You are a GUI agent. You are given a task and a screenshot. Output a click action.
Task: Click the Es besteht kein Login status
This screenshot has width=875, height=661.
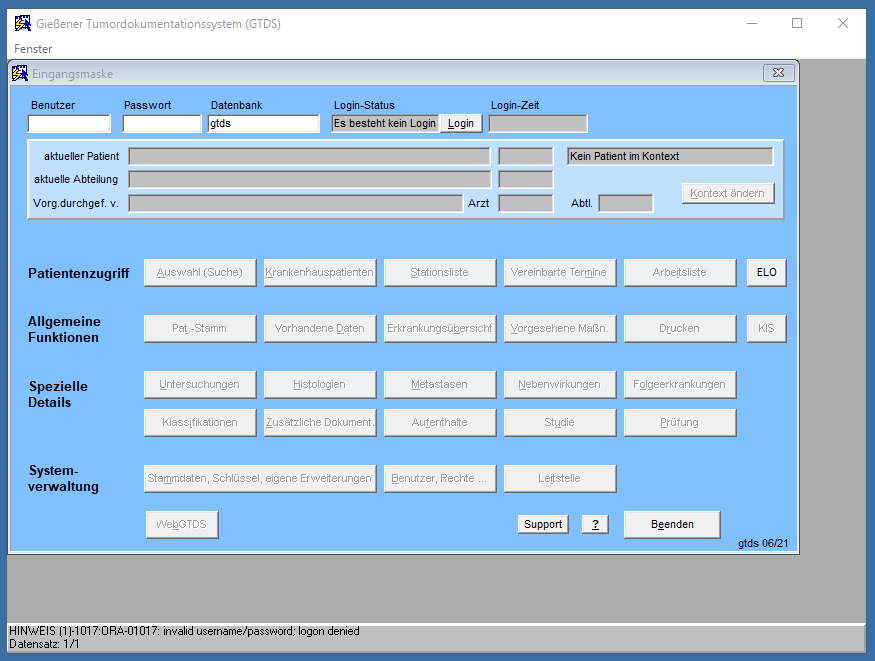(x=385, y=123)
